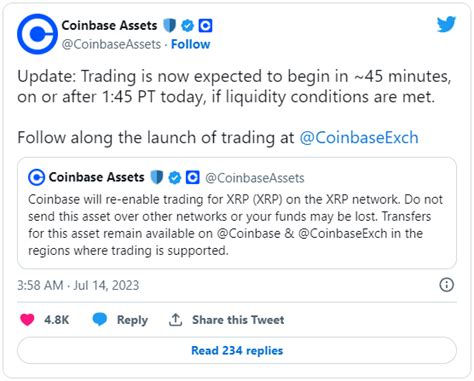Click the header's blue verified checkmark badge

[x=188, y=25]
